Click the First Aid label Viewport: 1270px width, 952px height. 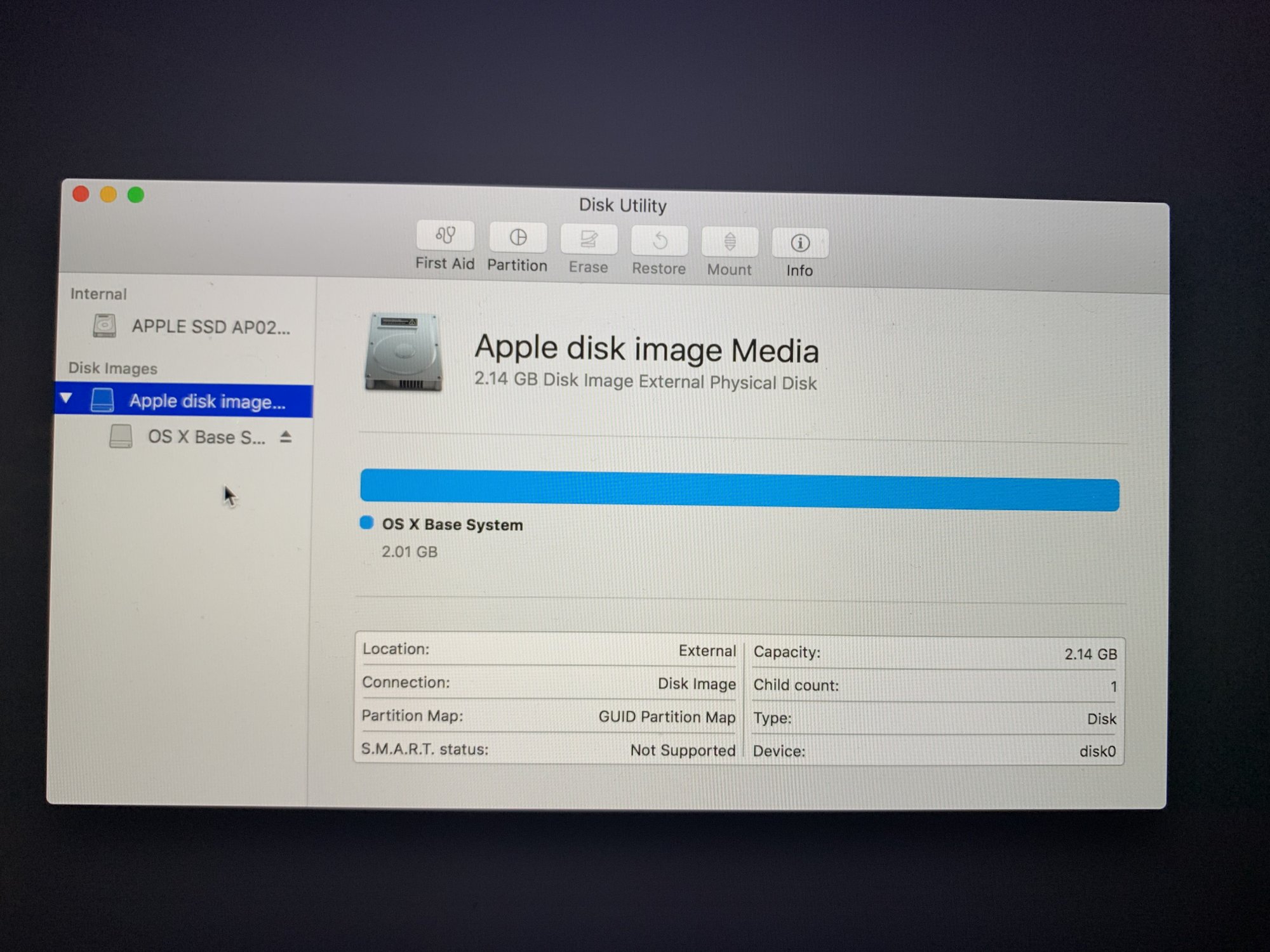(x=444, y=263)
